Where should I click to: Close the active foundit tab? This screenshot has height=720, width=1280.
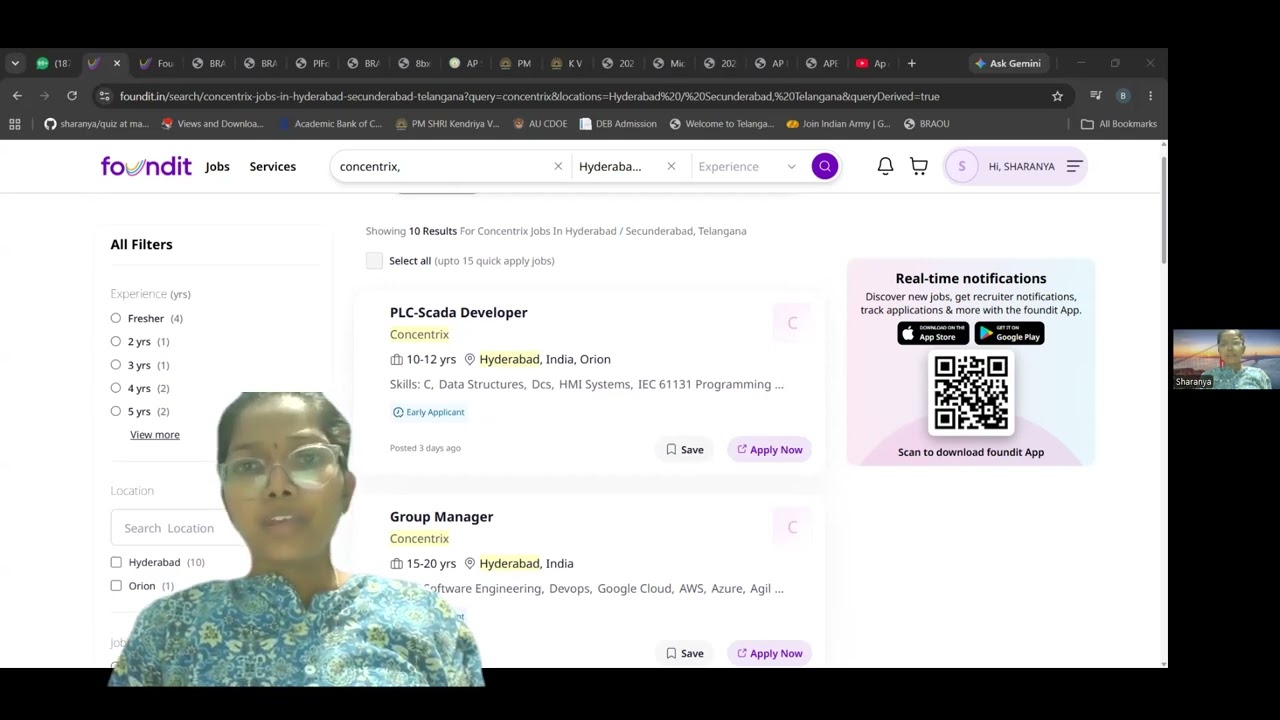click(116, 63)
